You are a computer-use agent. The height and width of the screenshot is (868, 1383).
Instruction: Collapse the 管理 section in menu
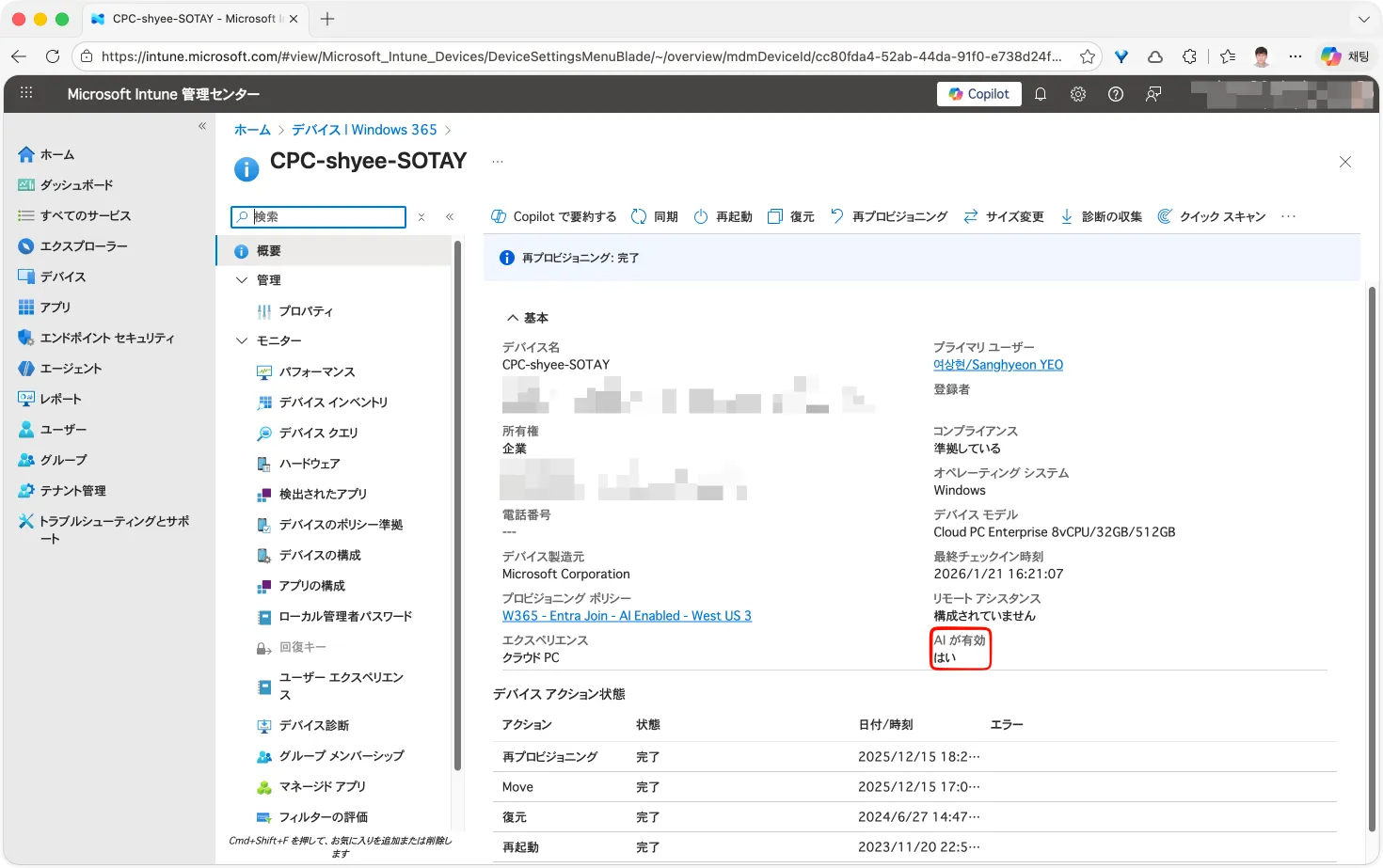(x=242, y=280)
